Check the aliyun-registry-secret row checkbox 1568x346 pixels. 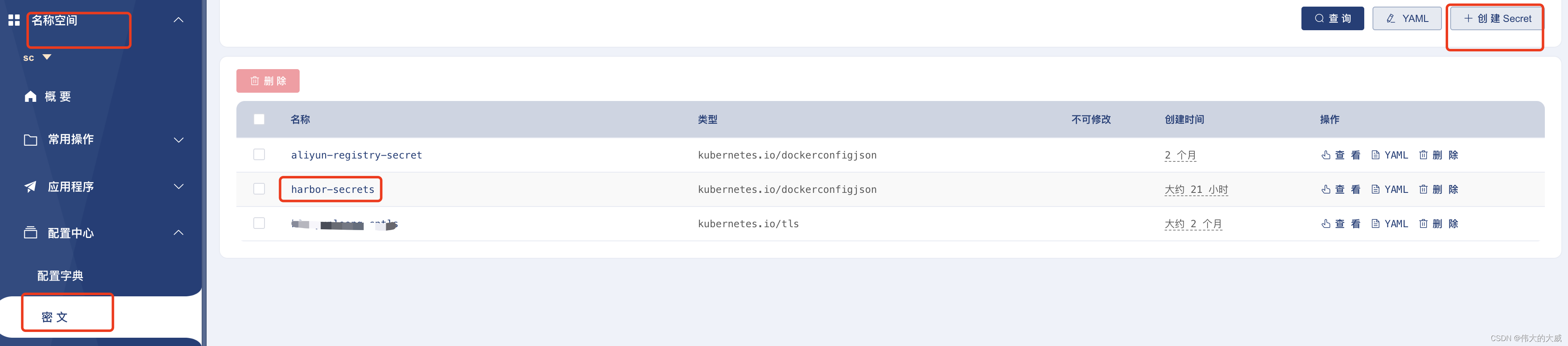259,154
